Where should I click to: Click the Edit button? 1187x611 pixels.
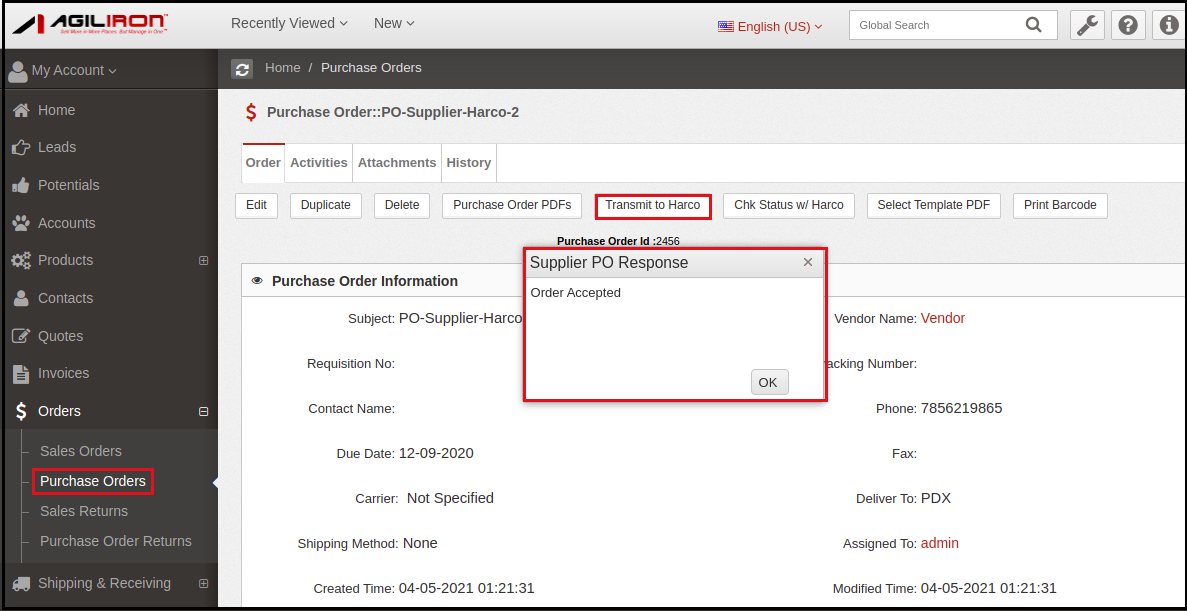257,205
